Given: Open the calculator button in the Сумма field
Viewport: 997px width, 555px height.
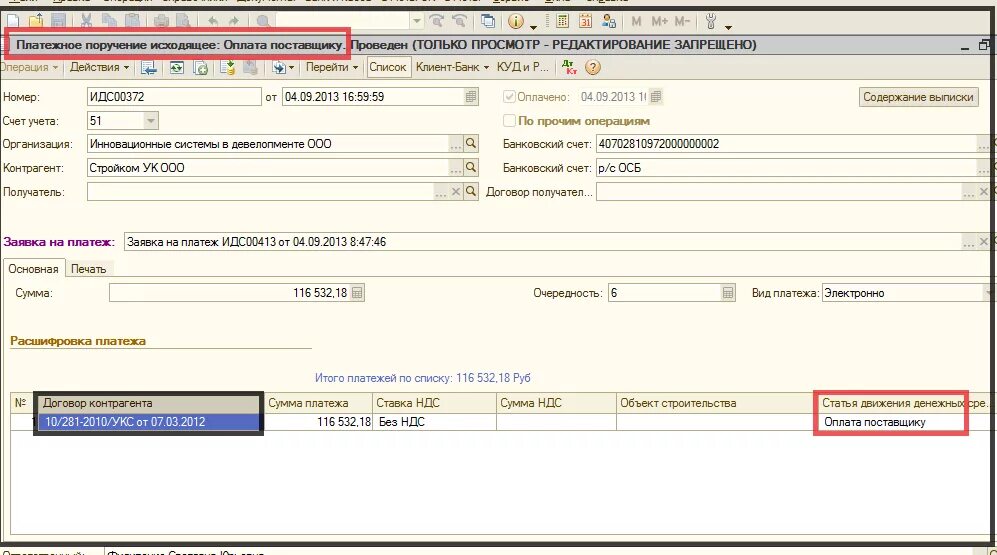Looking at the screenshot, I should (357, 293).
